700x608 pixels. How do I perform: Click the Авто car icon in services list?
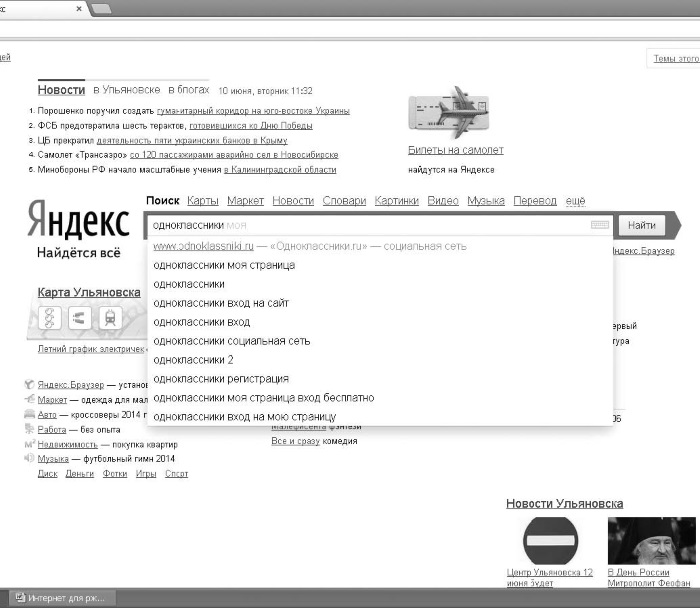click(29, 414)
